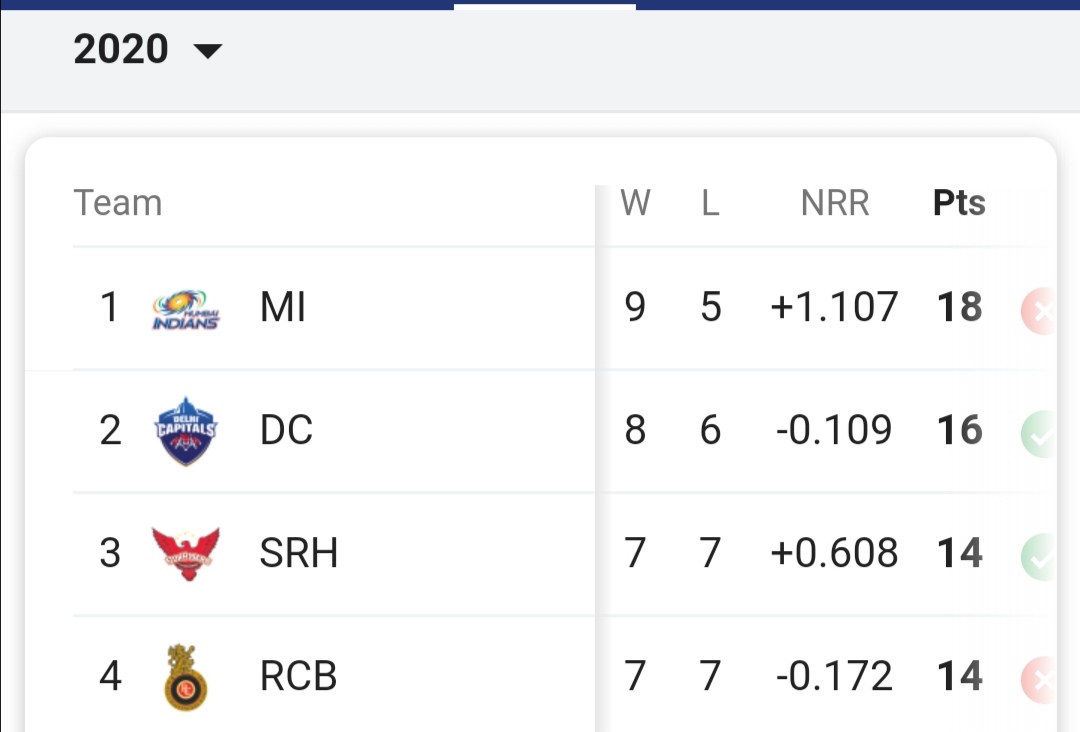Select the Sunrisers Hyderabad logo
Screen dimensions: 1080x732
pyautogui.click(x=185, y=553)
